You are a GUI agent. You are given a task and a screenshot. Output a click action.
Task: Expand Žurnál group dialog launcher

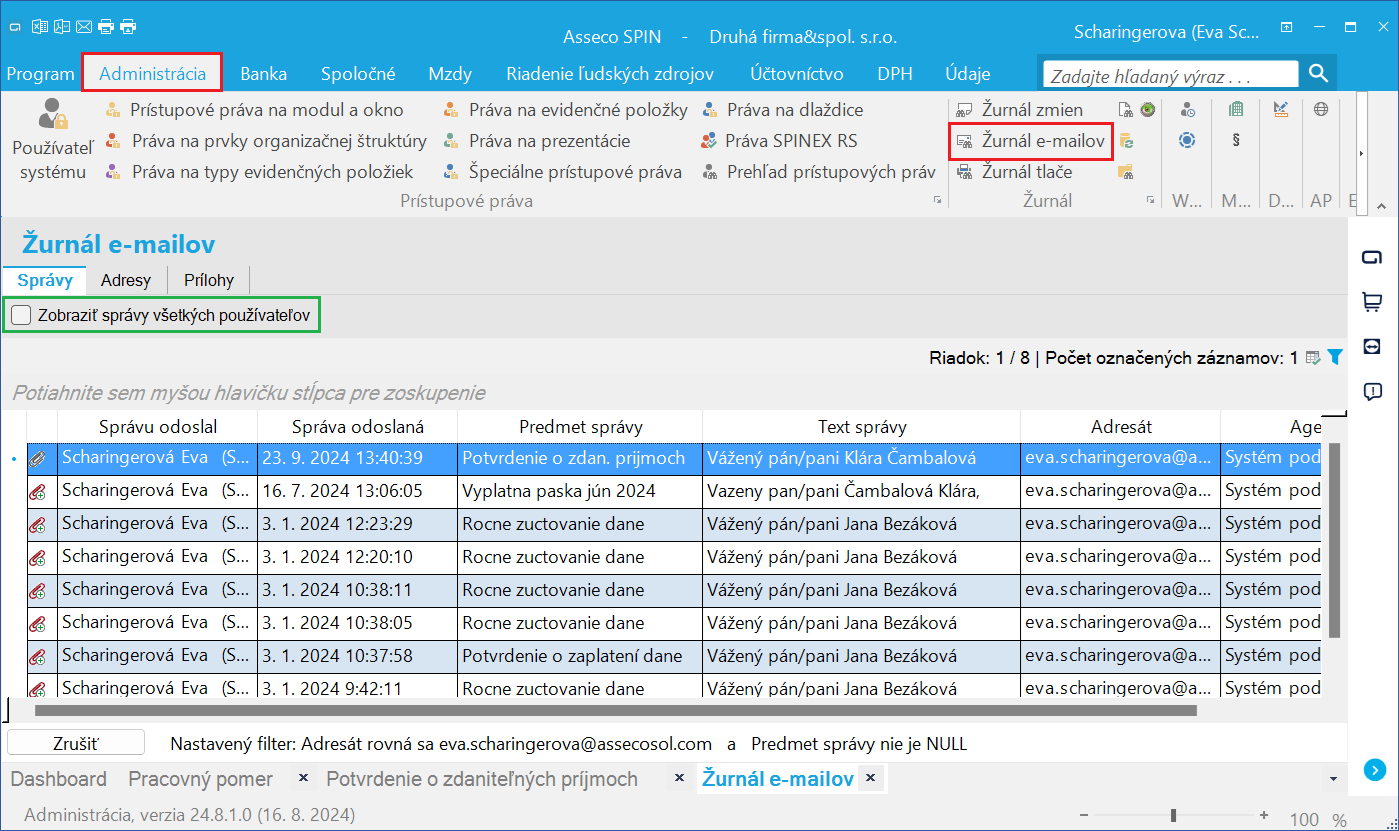tap(1151, 201)
